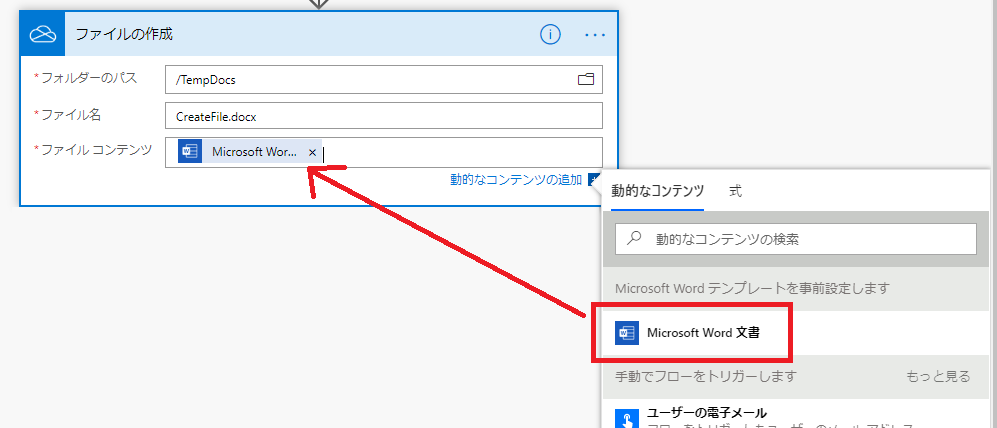Click もっと見る for the manual trigger section
This screenshot has height=428, width=997.
coord(939,376)
